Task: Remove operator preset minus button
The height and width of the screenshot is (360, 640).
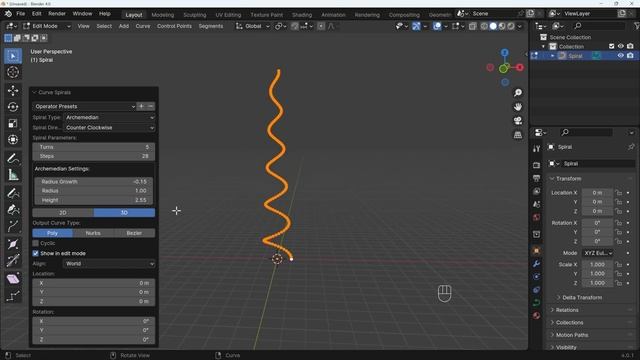Action: tap(151, 107)
